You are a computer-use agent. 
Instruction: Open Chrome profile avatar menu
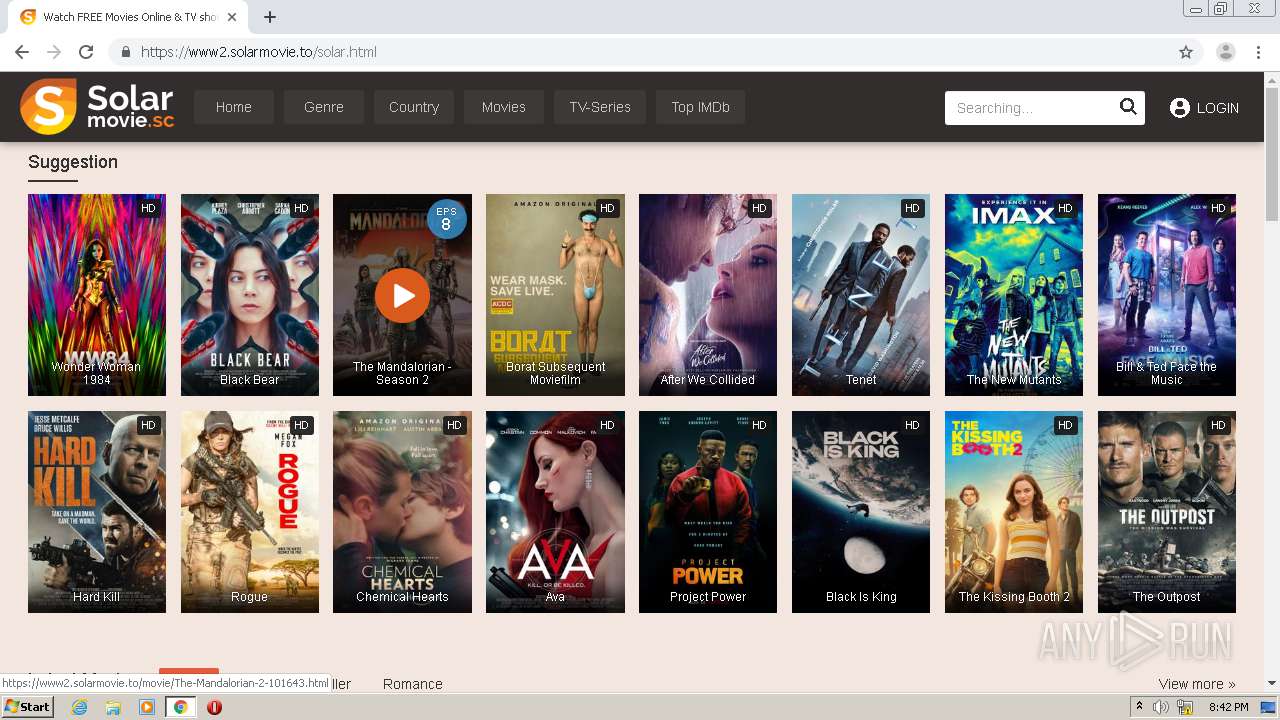1226,52
